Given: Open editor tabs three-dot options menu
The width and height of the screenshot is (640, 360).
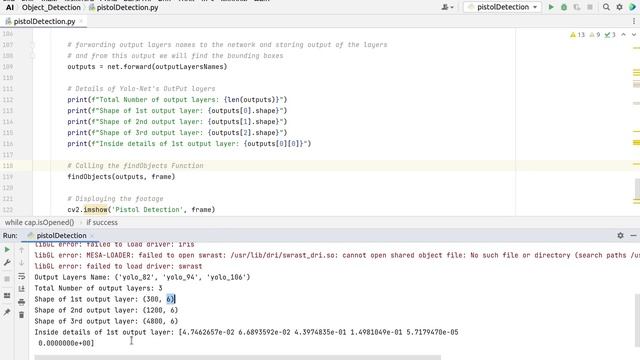Looking at the screenshot, I should pos(634,21).
